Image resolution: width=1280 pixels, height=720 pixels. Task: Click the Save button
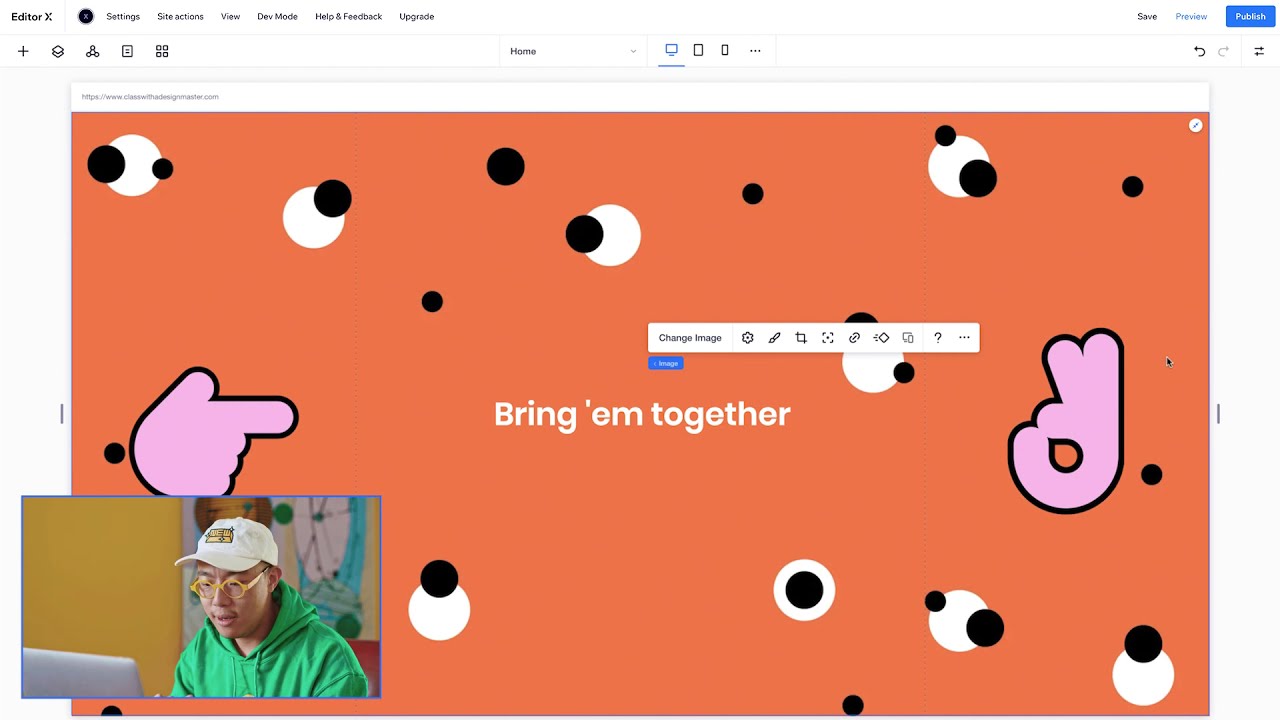point(1147,16)
